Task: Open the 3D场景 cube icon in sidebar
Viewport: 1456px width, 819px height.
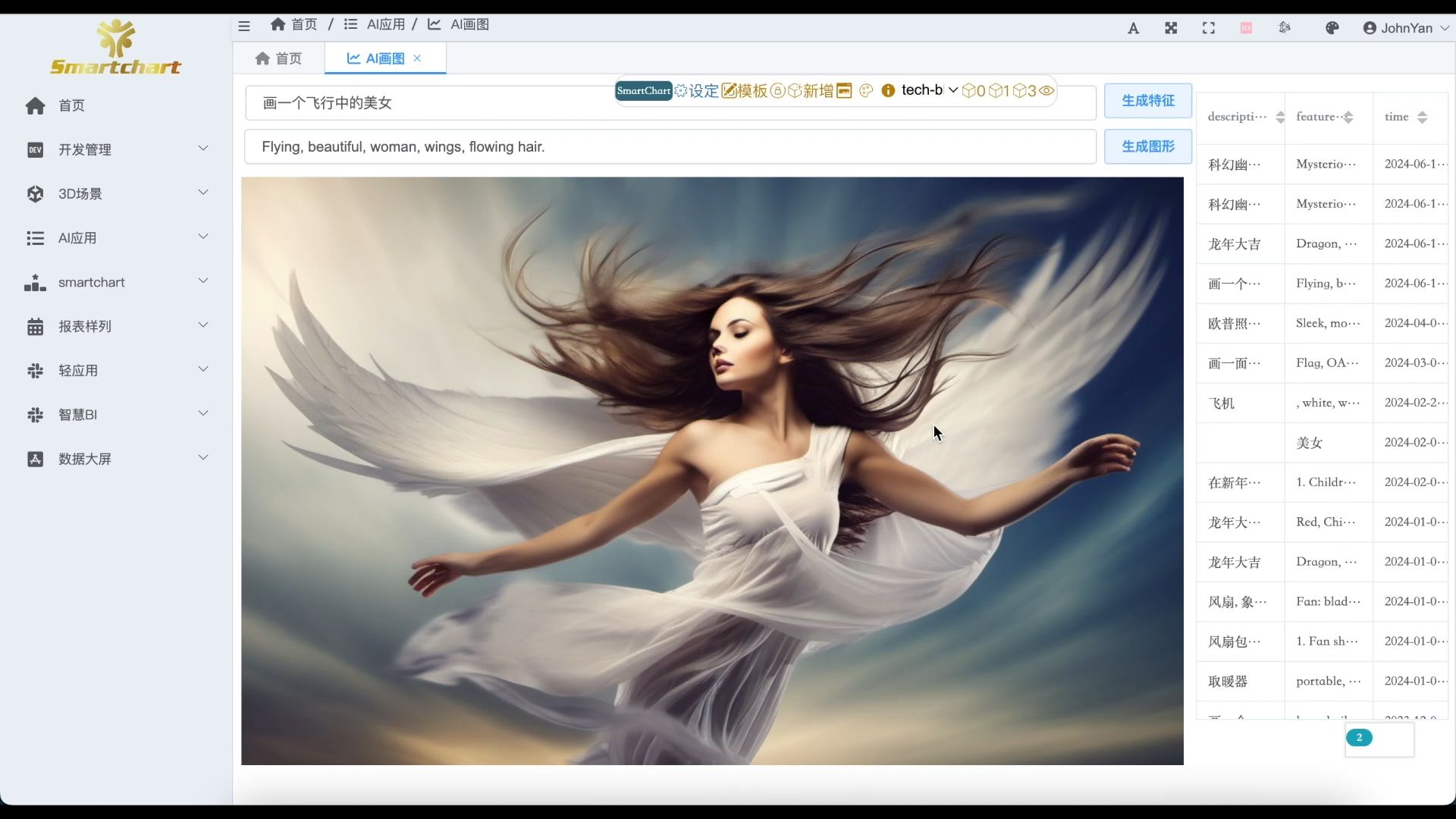Action: (x=35, y=193)
